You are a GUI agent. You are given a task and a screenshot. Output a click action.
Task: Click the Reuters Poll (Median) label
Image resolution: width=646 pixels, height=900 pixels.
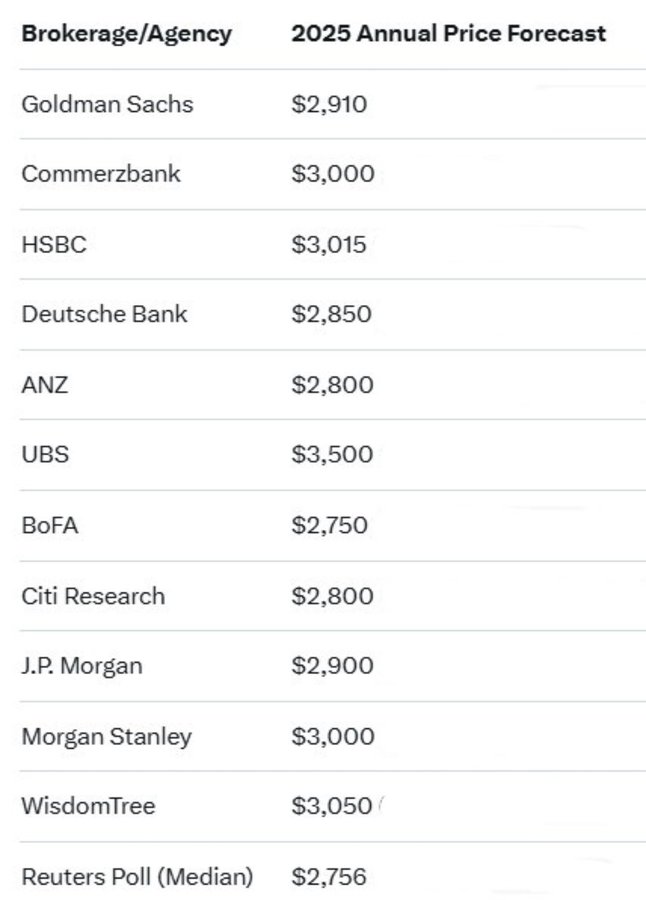point(137,877)
